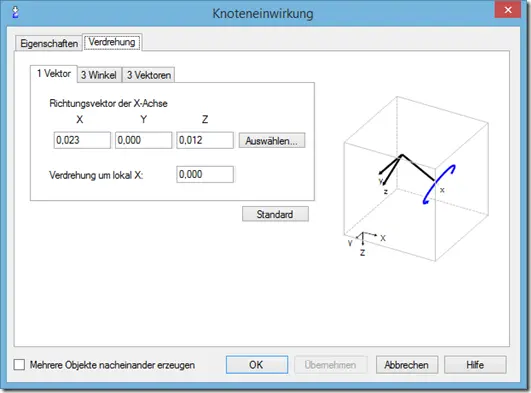Click the Auswählen... button

(272, 141)
